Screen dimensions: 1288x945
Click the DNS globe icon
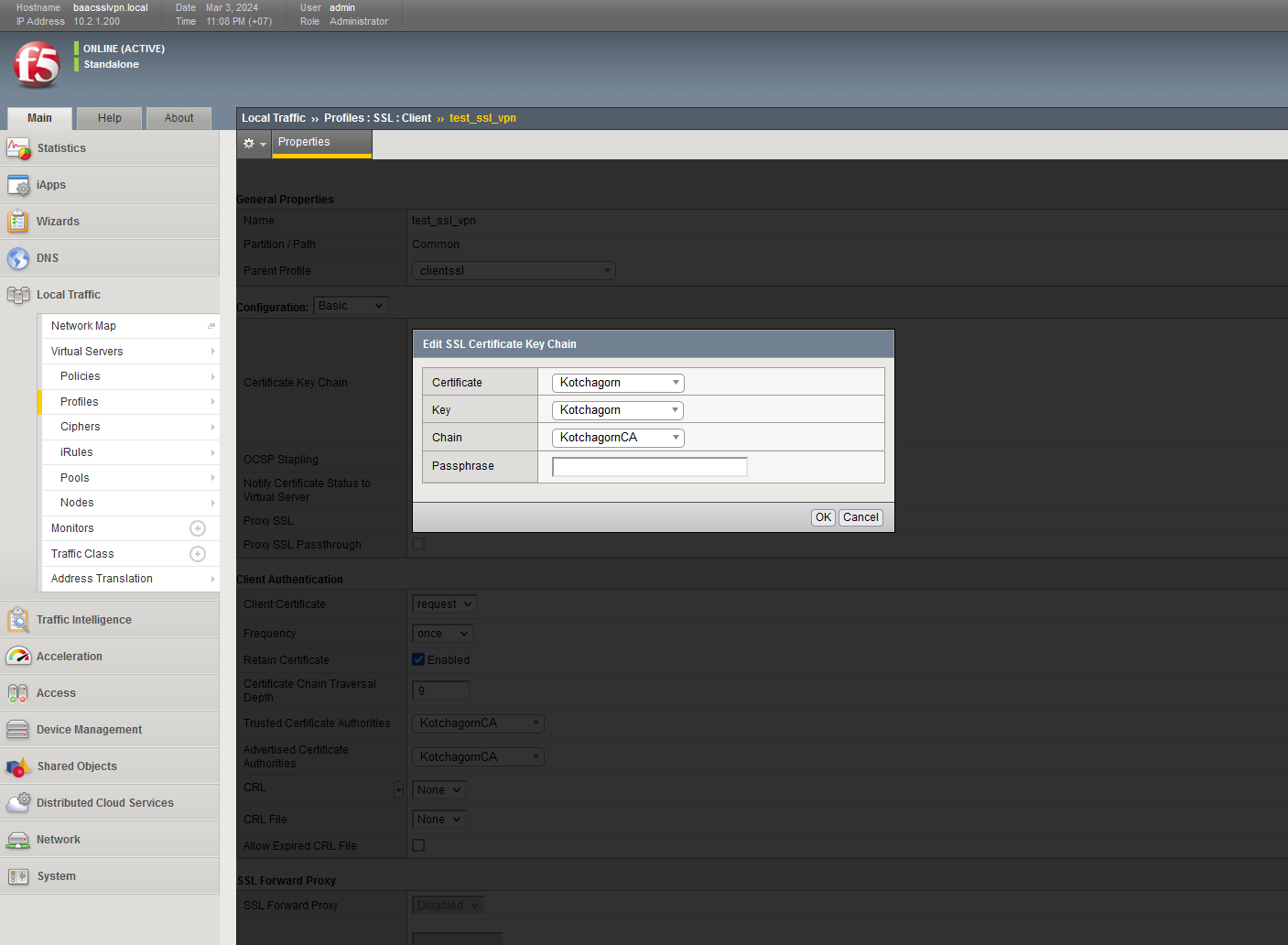click(x=18, y=258)
